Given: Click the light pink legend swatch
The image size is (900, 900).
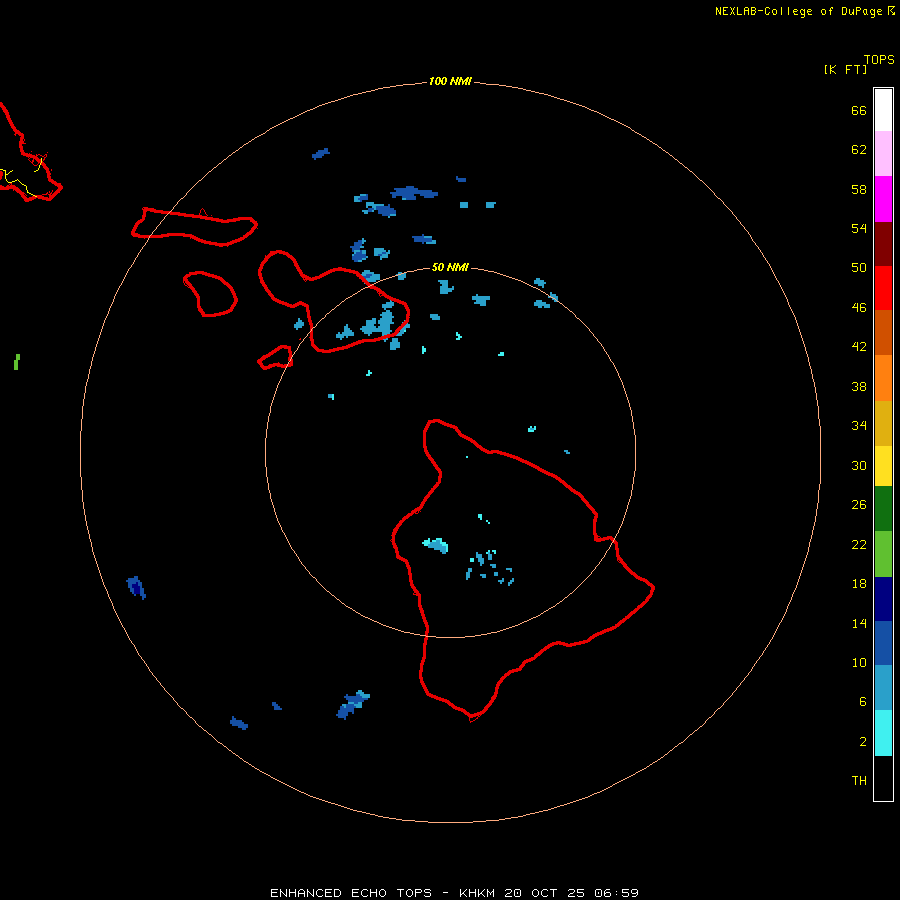Looking at the screenshot, I should coord(883,154).
